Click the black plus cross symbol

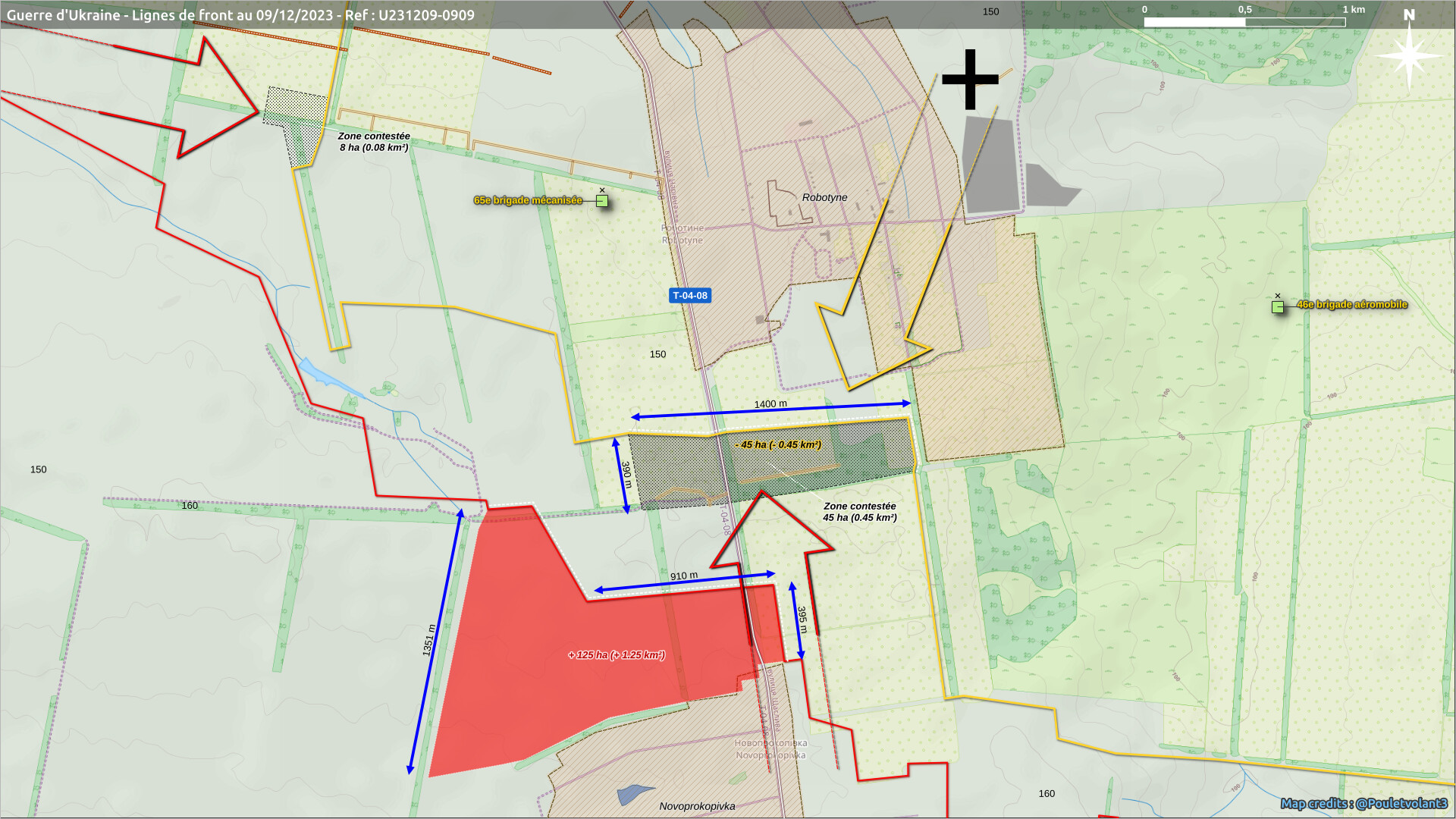click(x=970, y=79)
